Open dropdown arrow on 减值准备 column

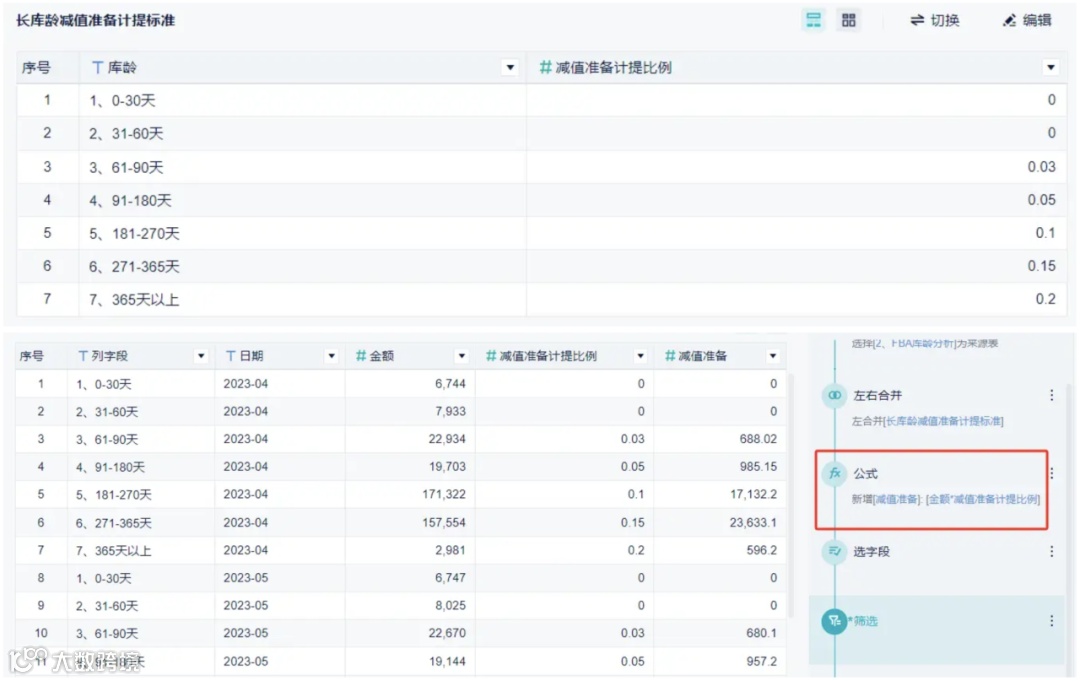(x=772, y=355)
